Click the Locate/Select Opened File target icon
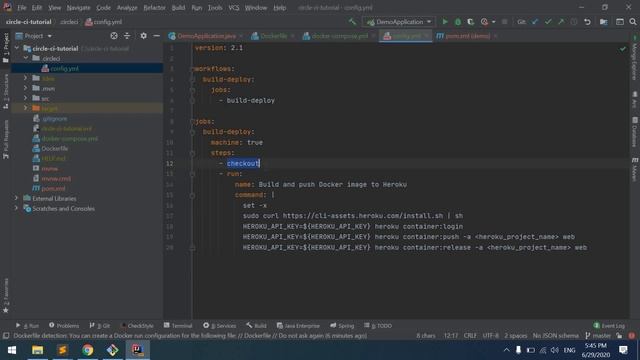640x360 pixels. click(x=114, y=36)
